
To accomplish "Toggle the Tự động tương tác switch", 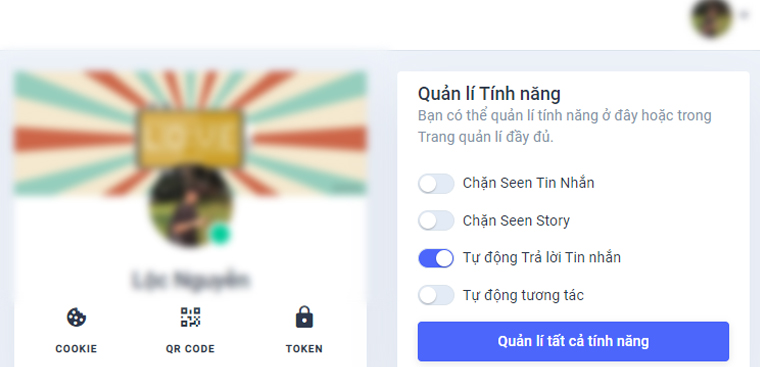I will click(436, 295).
